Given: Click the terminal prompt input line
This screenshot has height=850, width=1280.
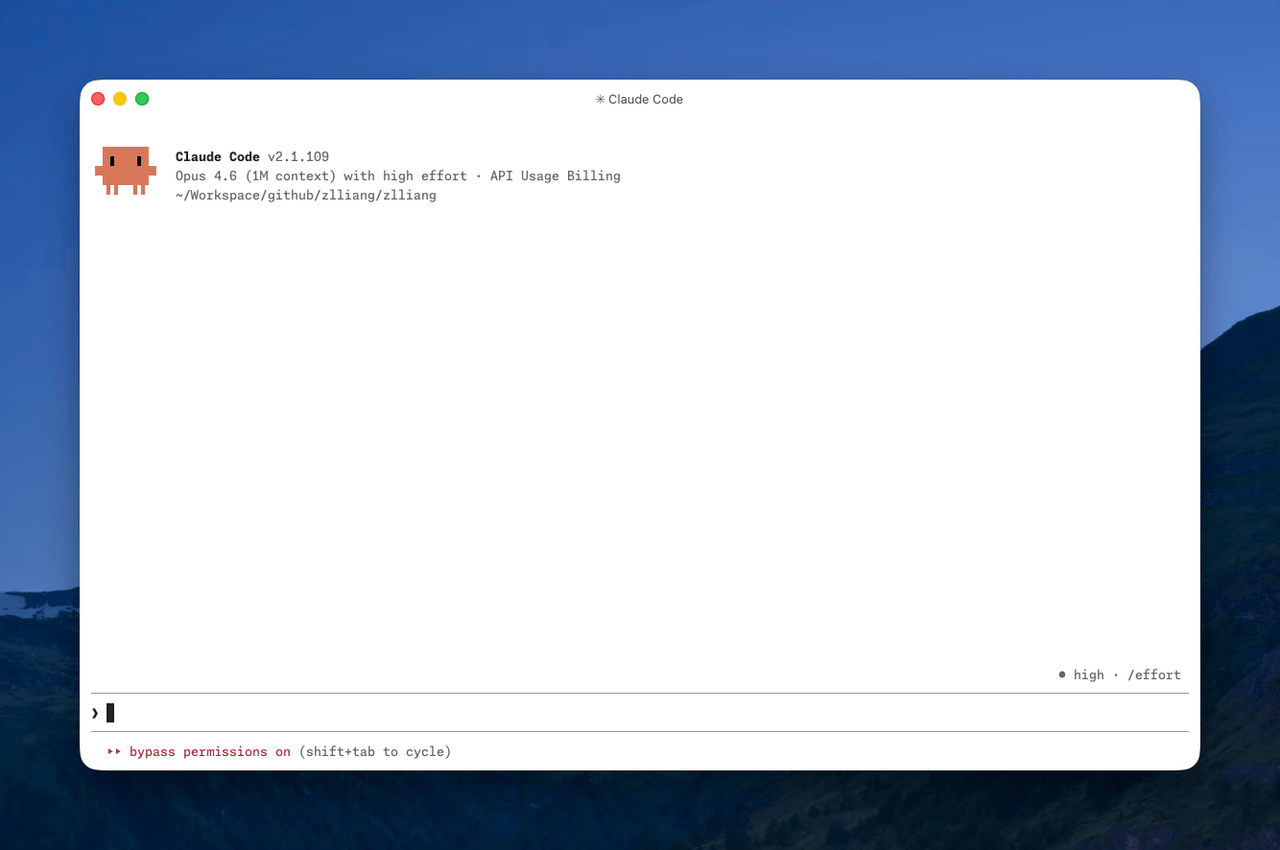Looking at the screenshot, I should point(640,713).
